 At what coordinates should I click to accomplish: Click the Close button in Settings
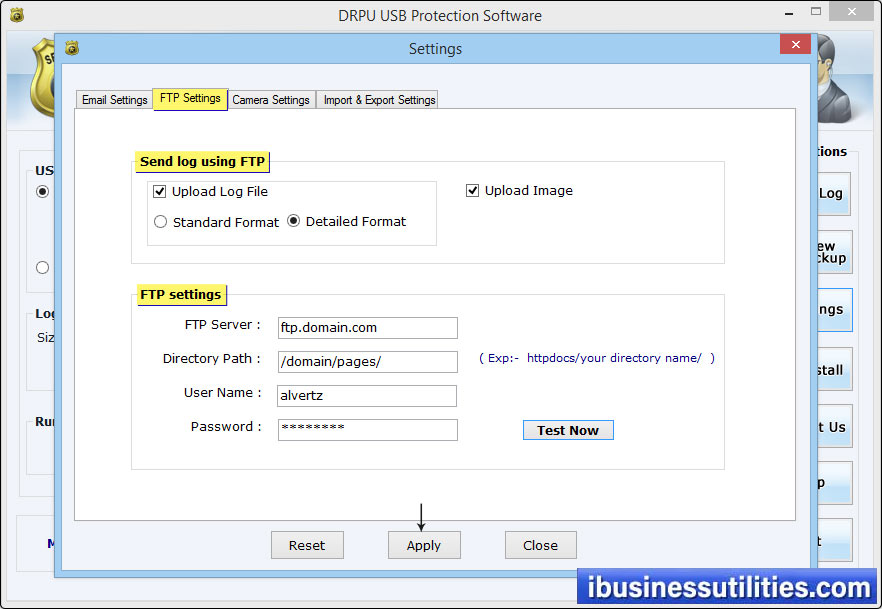(x=541, y=545)
